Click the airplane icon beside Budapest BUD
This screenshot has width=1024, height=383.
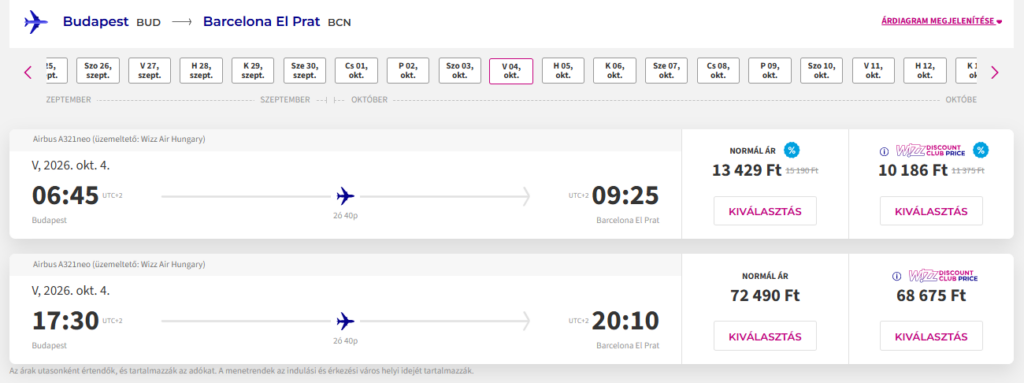[x=36, y=22]
